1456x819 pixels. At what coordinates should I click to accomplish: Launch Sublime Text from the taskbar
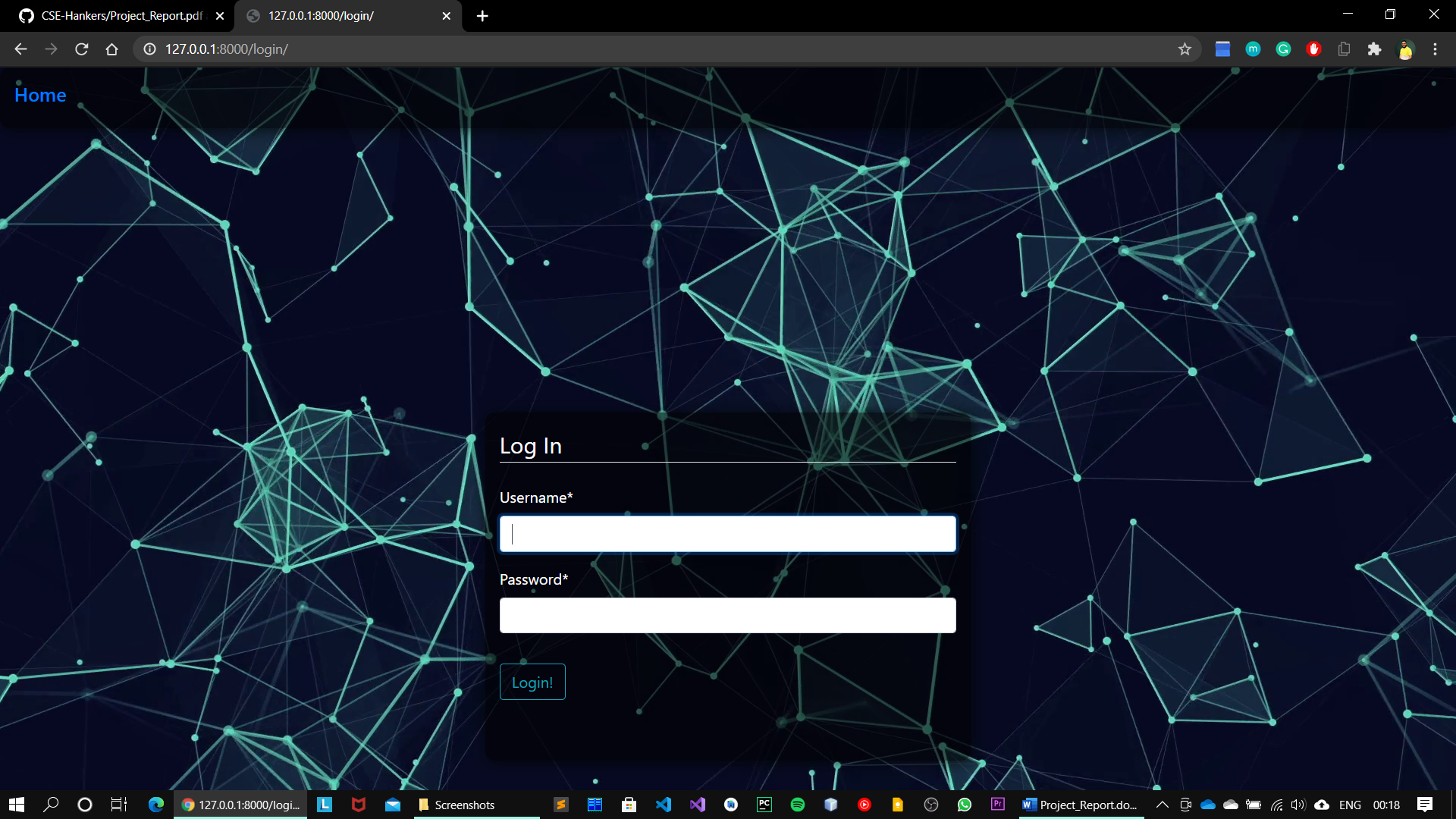pyautogui.click(x=561, y=805)
